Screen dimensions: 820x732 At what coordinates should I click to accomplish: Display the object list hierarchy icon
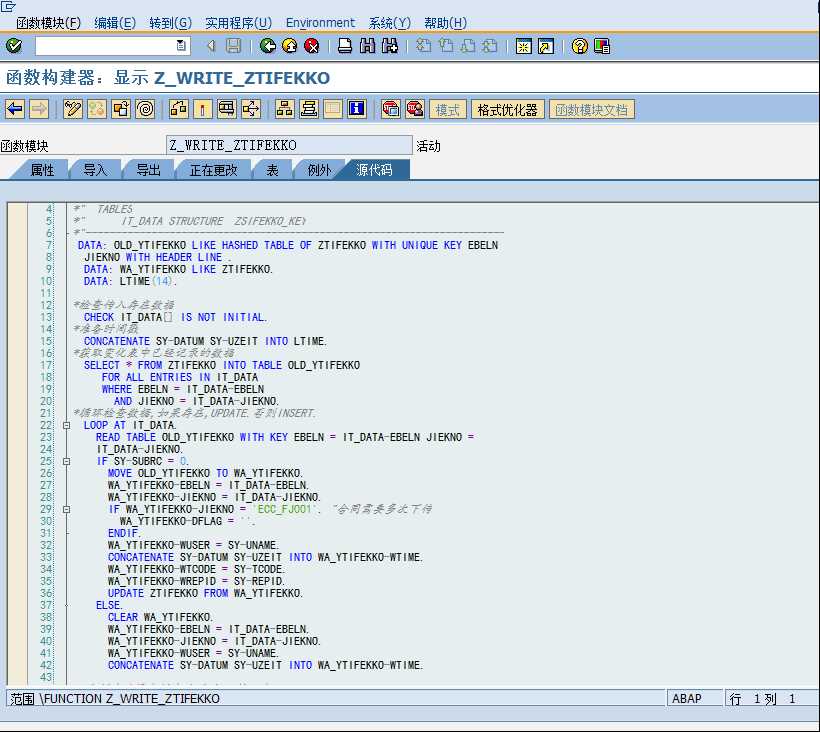point(284,109)
